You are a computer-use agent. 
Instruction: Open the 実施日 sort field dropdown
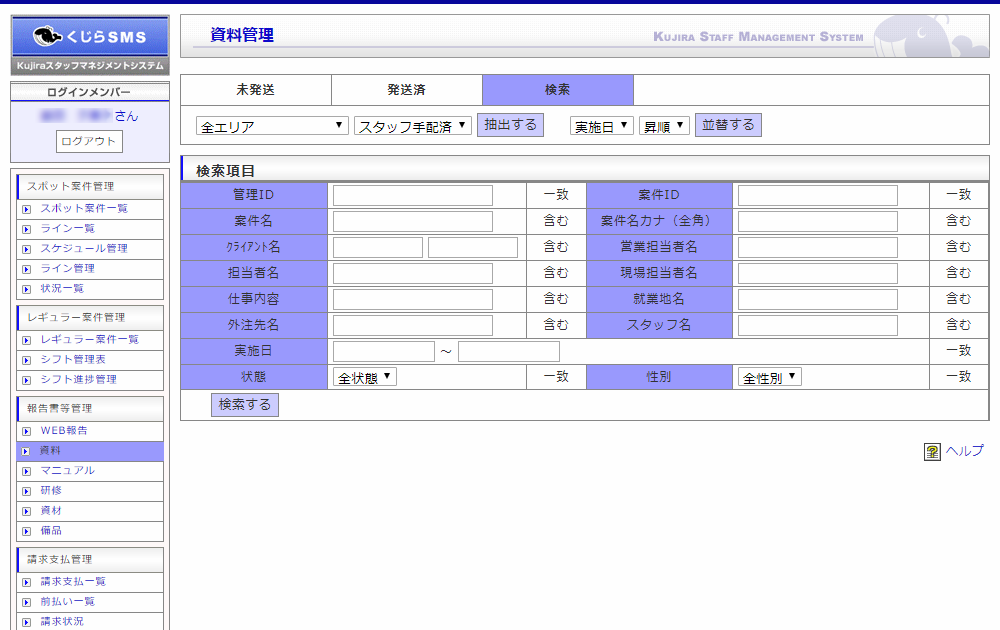601,126
